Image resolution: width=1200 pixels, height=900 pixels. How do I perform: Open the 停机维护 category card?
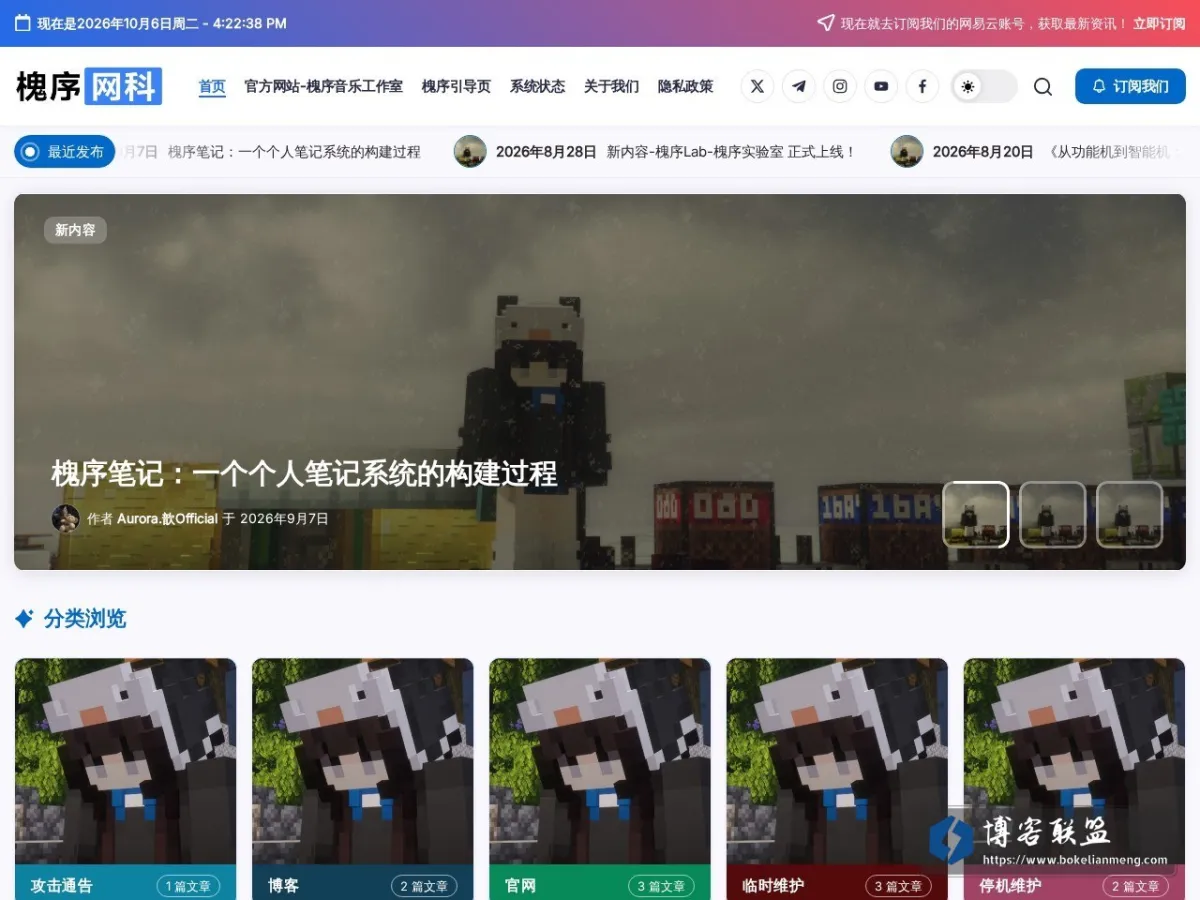click(x=1074, y=779)
